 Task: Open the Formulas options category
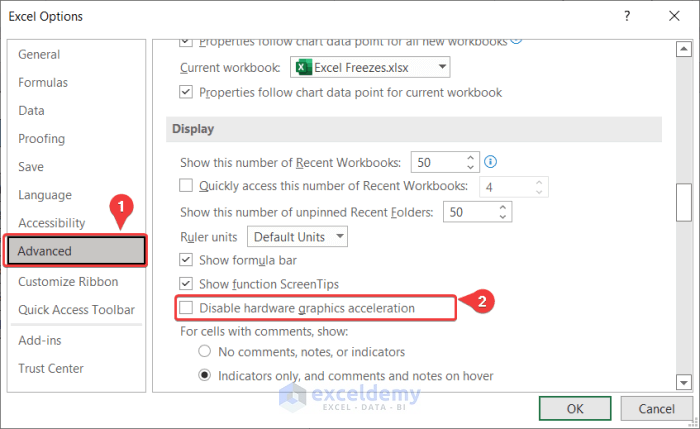43,83
